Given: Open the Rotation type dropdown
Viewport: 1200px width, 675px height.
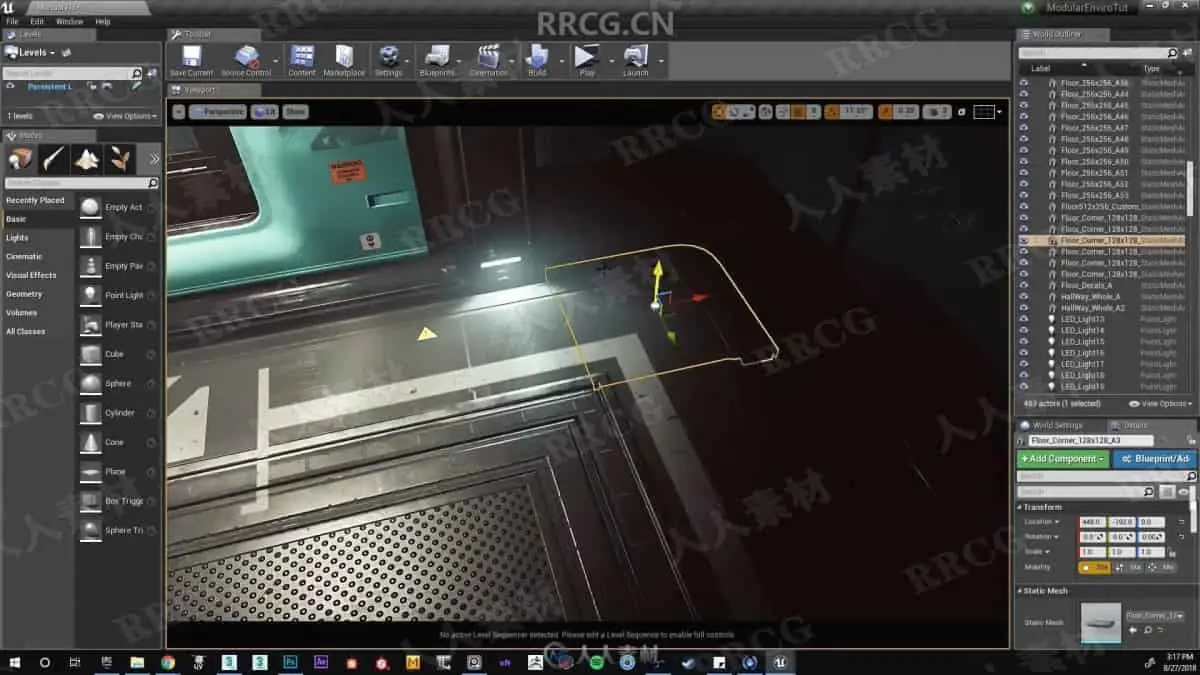Looking at the screenshot, I should pyautogui.click(x=1042, y=537).
